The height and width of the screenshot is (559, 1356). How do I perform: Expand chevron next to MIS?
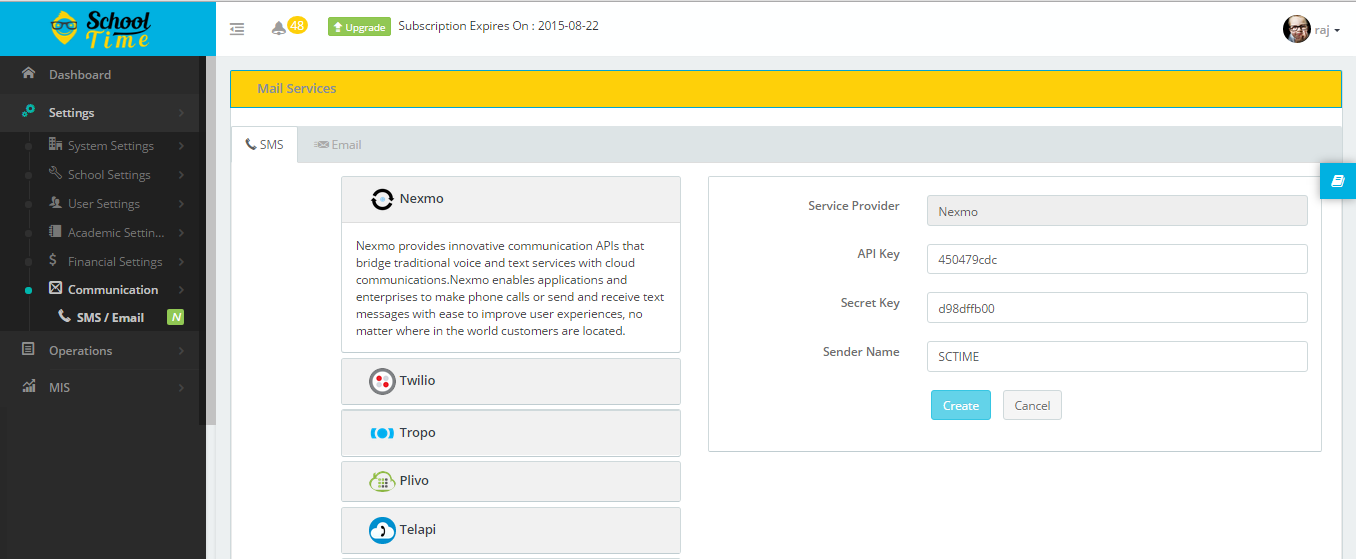[x=181, y=388]
